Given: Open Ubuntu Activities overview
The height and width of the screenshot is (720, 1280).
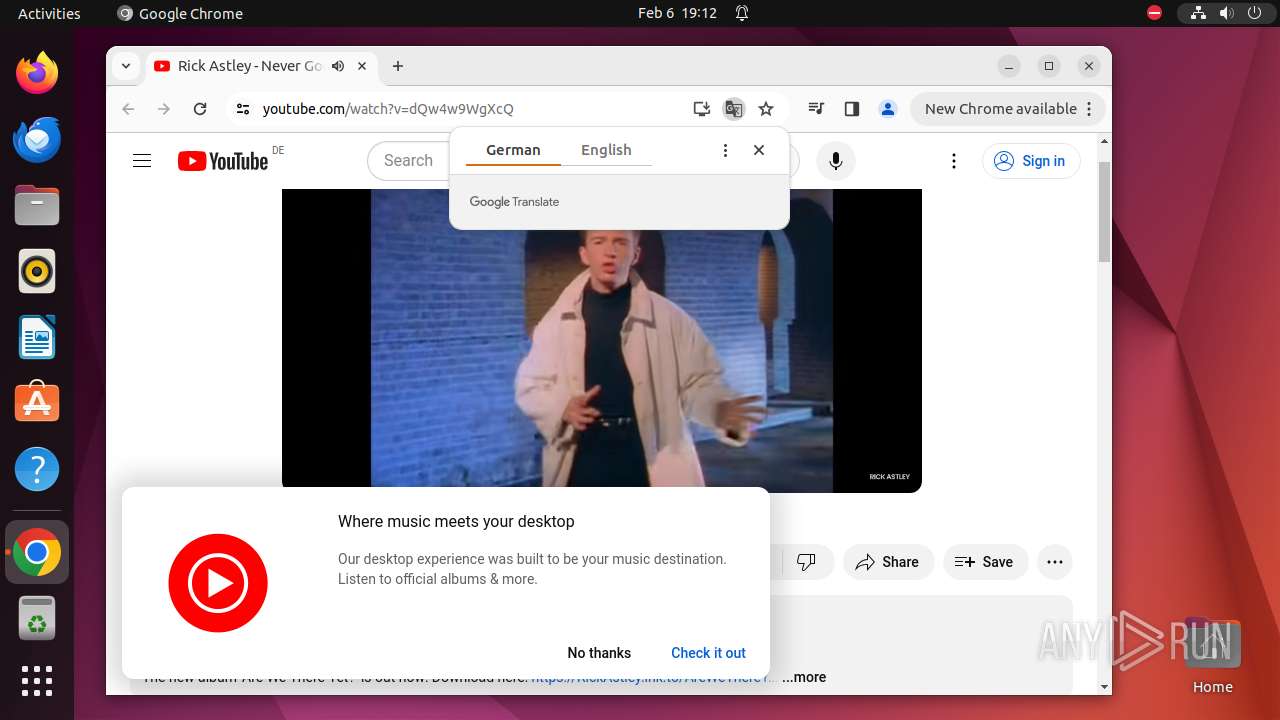Looking at the screenshot, I should click(x=49, y=13).
